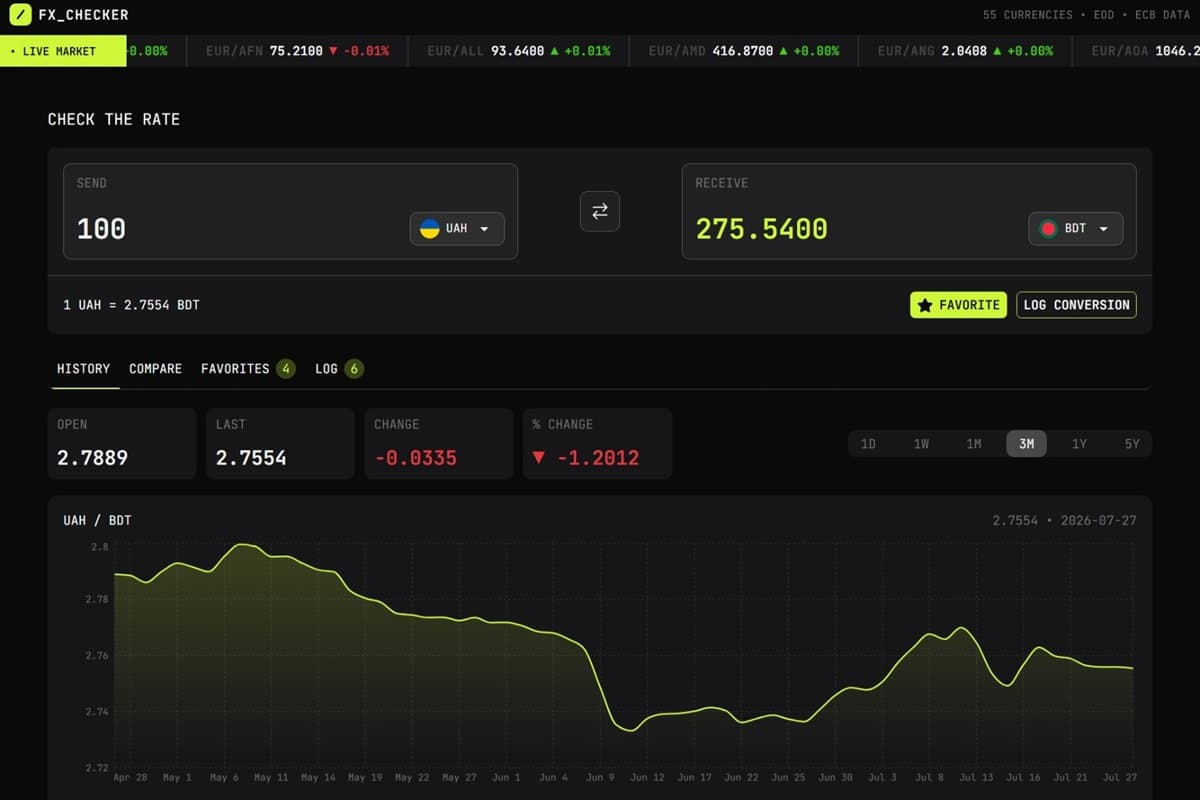Switch to the History tab
The image size is (1200, 800).
pyautogui.click(x=83, y=369)
